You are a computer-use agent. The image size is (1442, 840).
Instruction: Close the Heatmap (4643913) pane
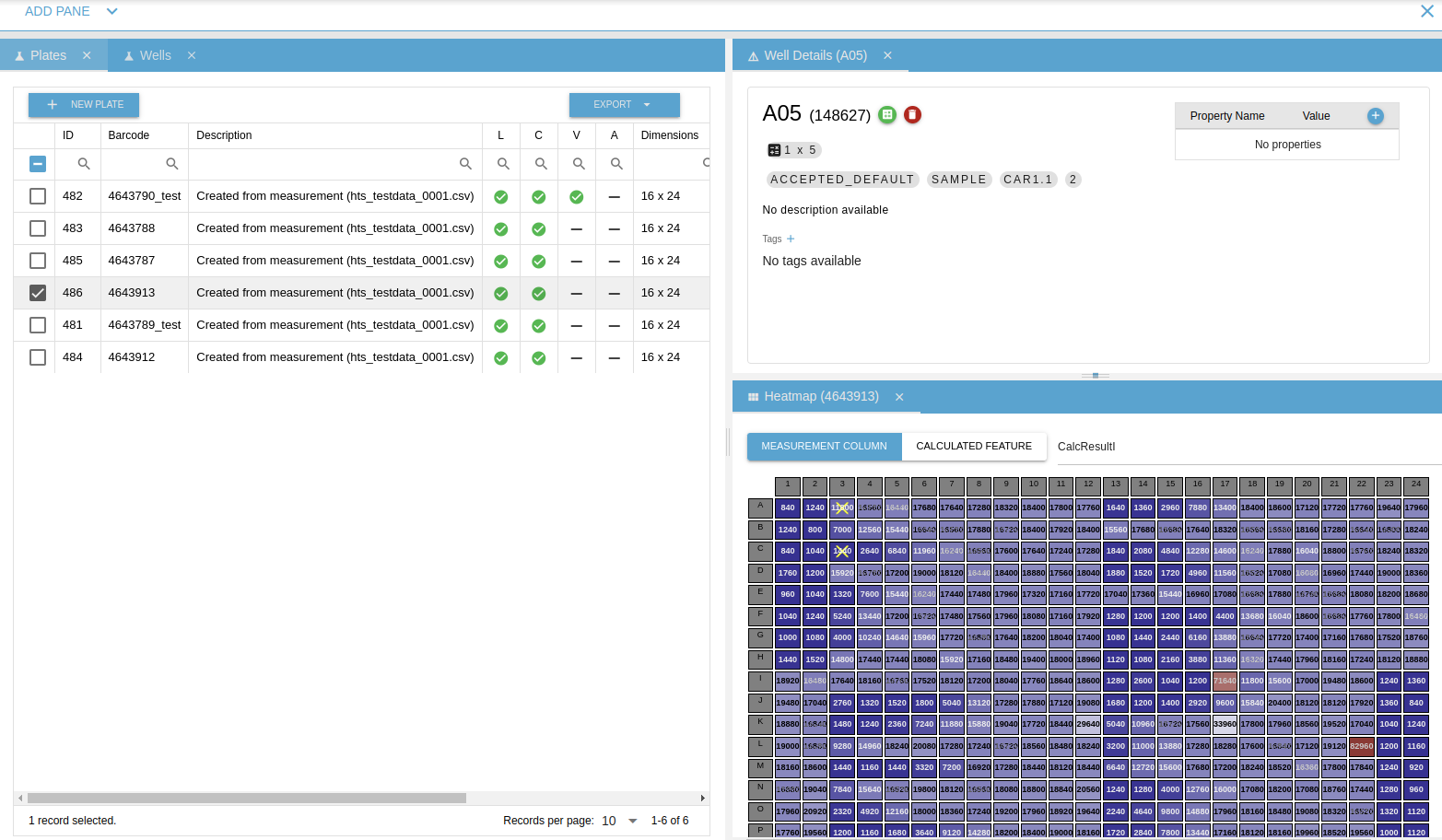pyautogui.click(x=899, y=397)
